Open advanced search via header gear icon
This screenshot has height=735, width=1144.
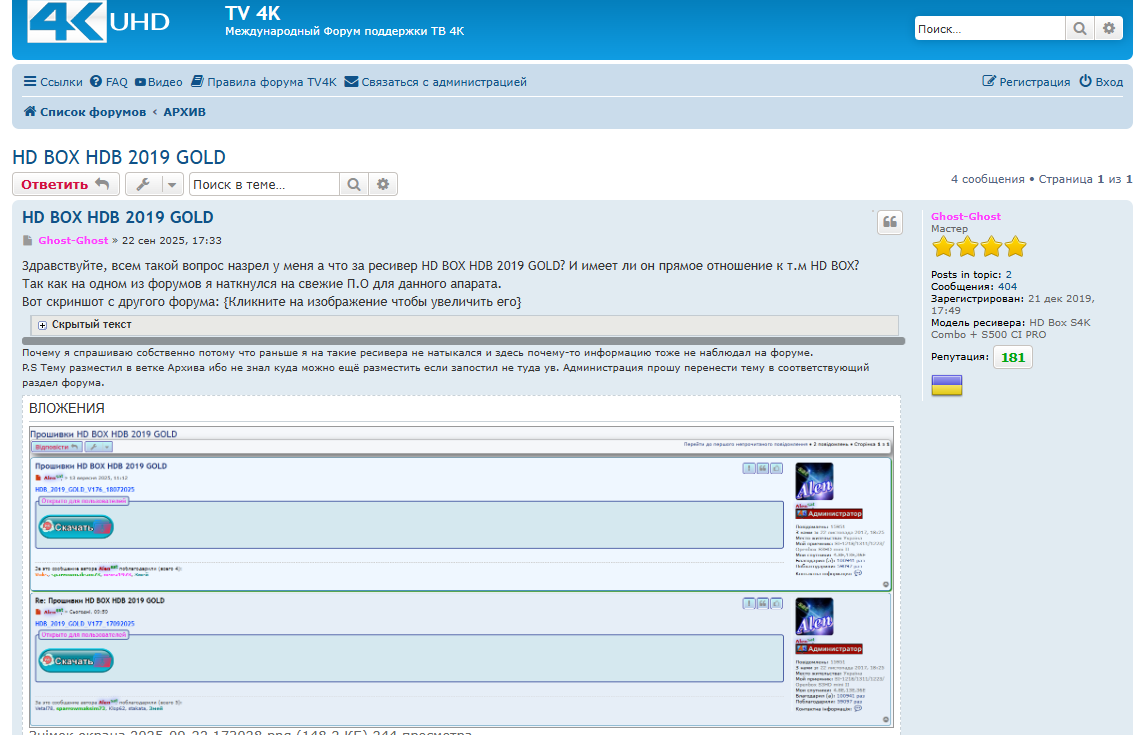[1108, 29]
